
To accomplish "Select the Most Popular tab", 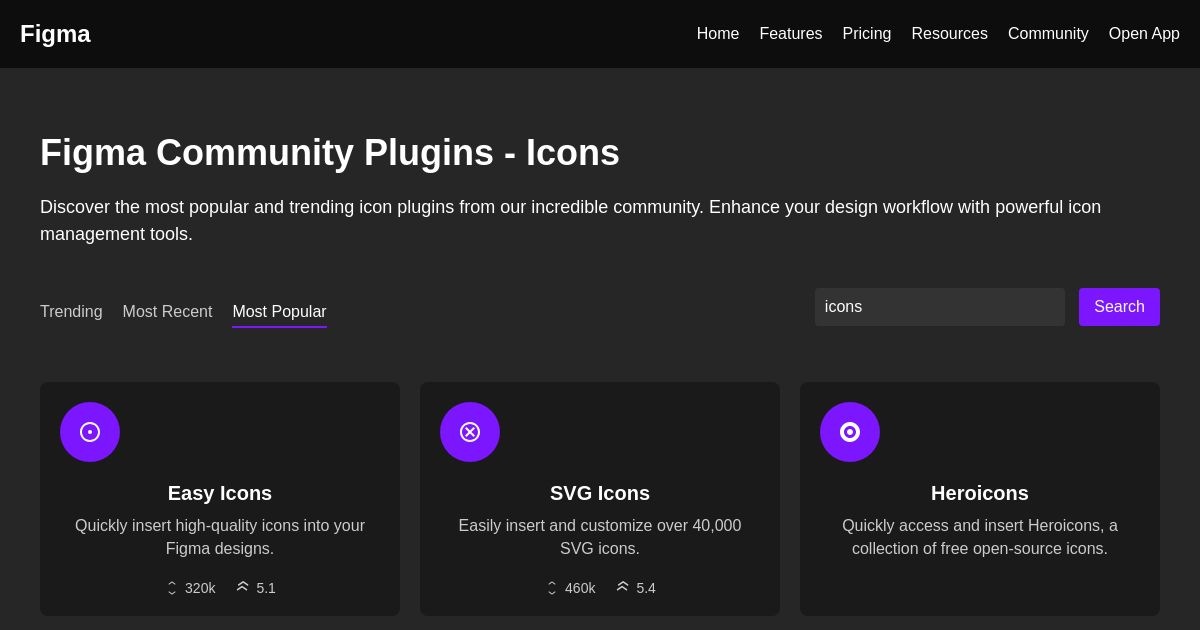I will (x=279, y=312).
